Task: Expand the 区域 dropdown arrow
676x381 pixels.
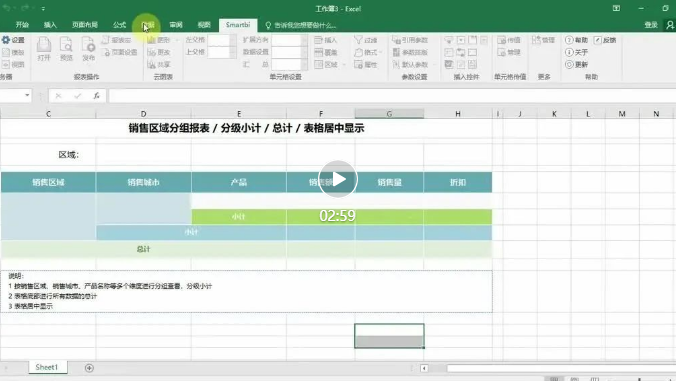Action: click(344, 65)
